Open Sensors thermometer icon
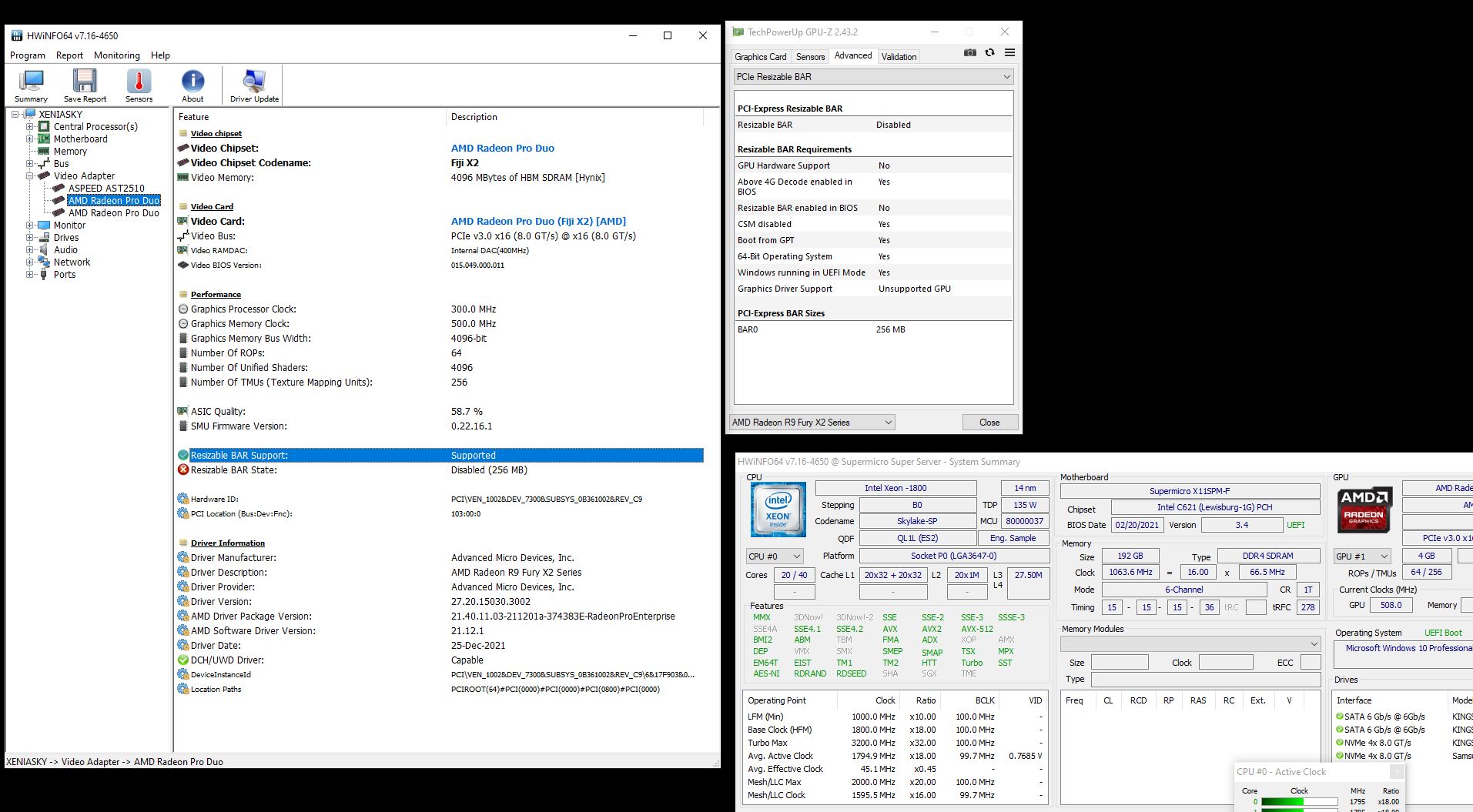This screenshot has width=1473, height=812. [x=139, y=85]
